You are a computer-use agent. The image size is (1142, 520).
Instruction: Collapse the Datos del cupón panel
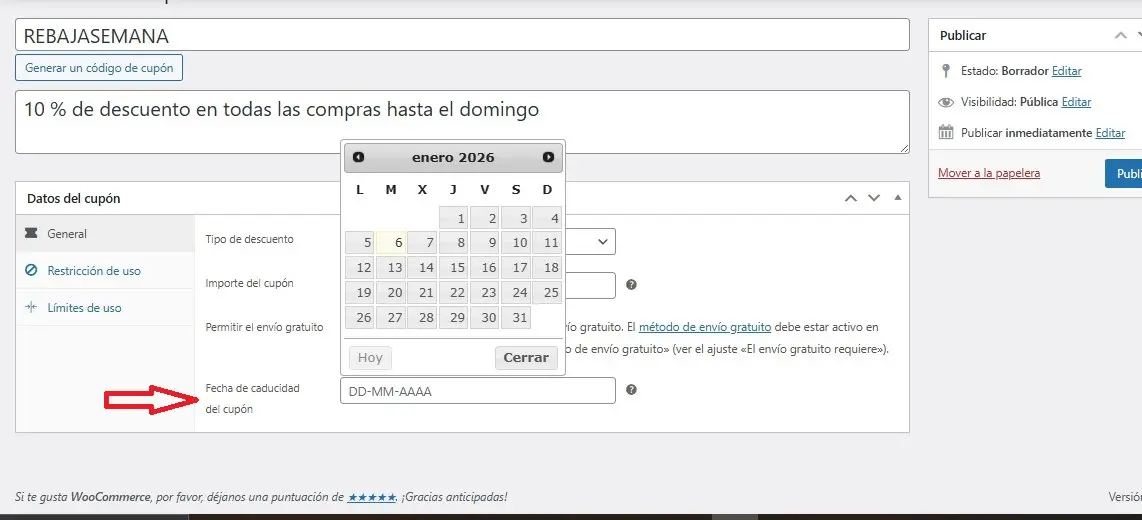point(897,198)
